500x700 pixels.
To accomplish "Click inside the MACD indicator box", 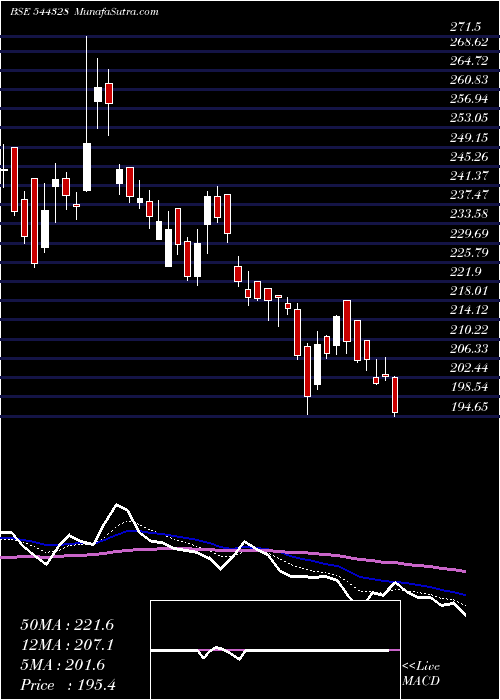I will click(x=275, y=650).
